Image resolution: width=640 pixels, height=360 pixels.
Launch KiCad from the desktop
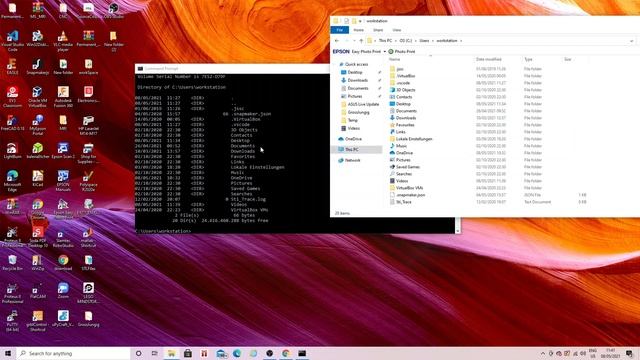tap(38, 178)
